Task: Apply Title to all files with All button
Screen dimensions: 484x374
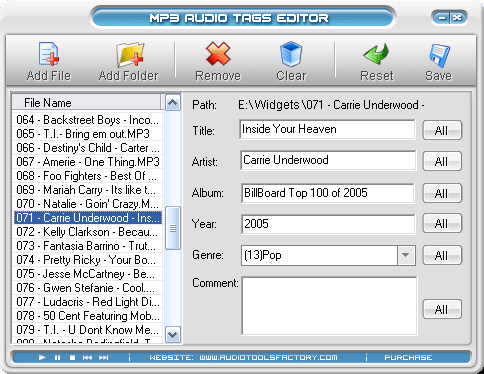Action: 442,130
